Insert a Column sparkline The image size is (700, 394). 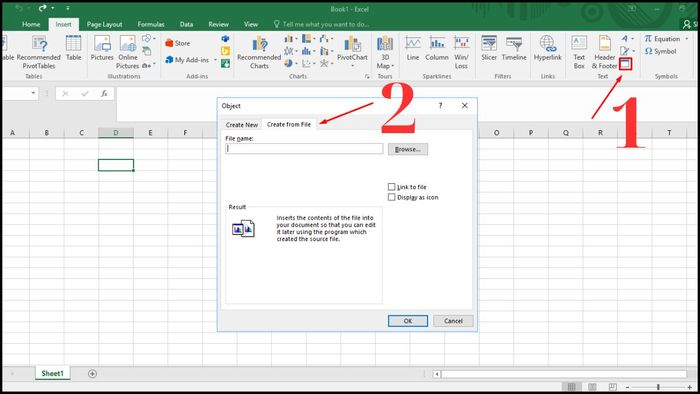[x=437, y=48]
